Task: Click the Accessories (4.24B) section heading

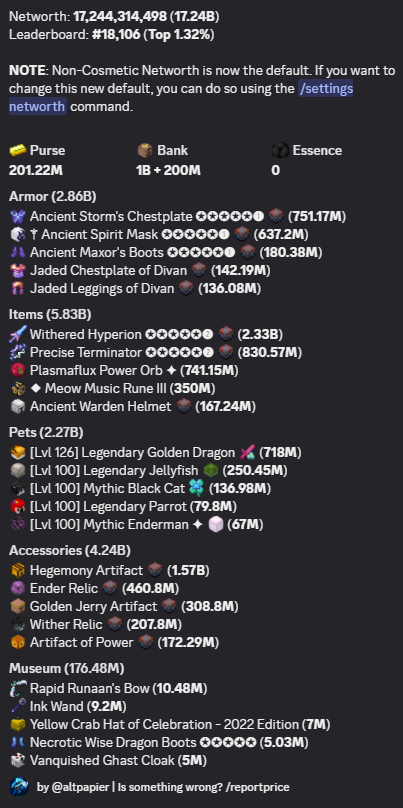Action: [x=70, y=550]
